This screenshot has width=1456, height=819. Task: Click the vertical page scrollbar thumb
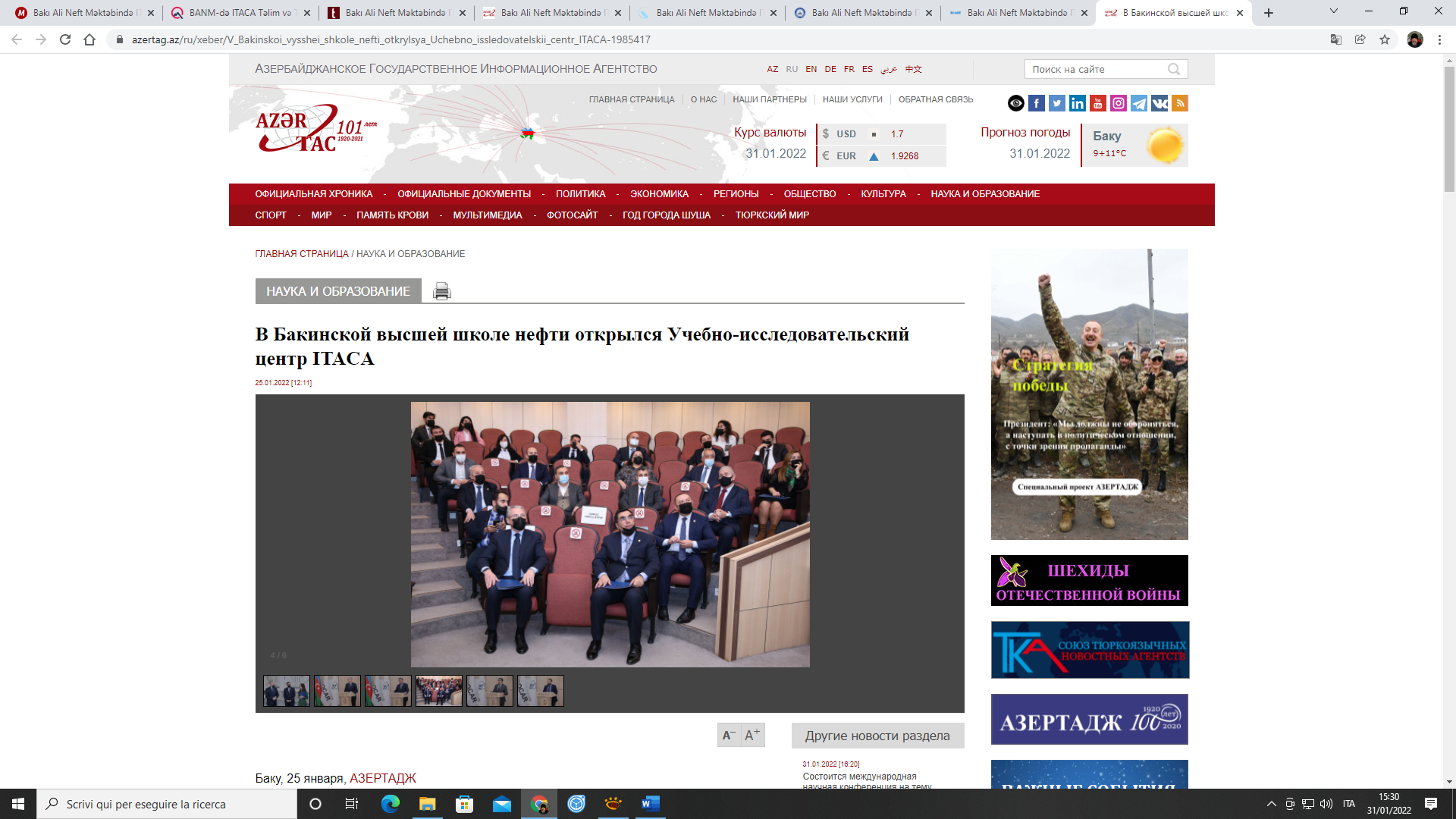(x=1449, y=129)
